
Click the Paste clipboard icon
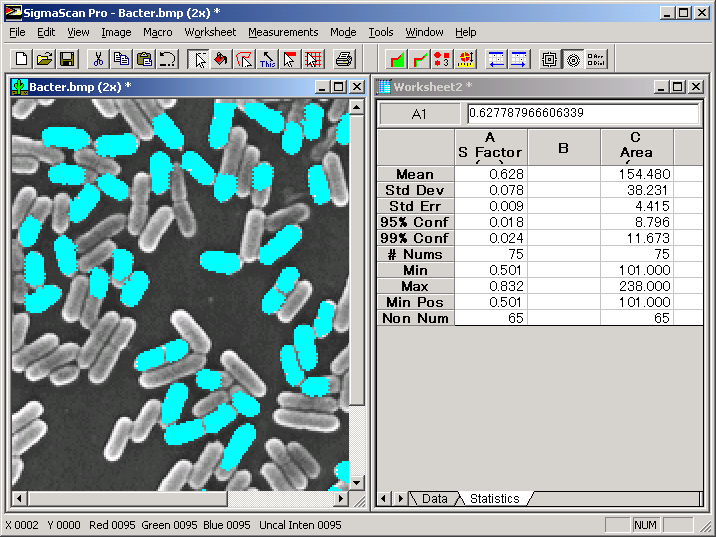click(x=144, y=59)
